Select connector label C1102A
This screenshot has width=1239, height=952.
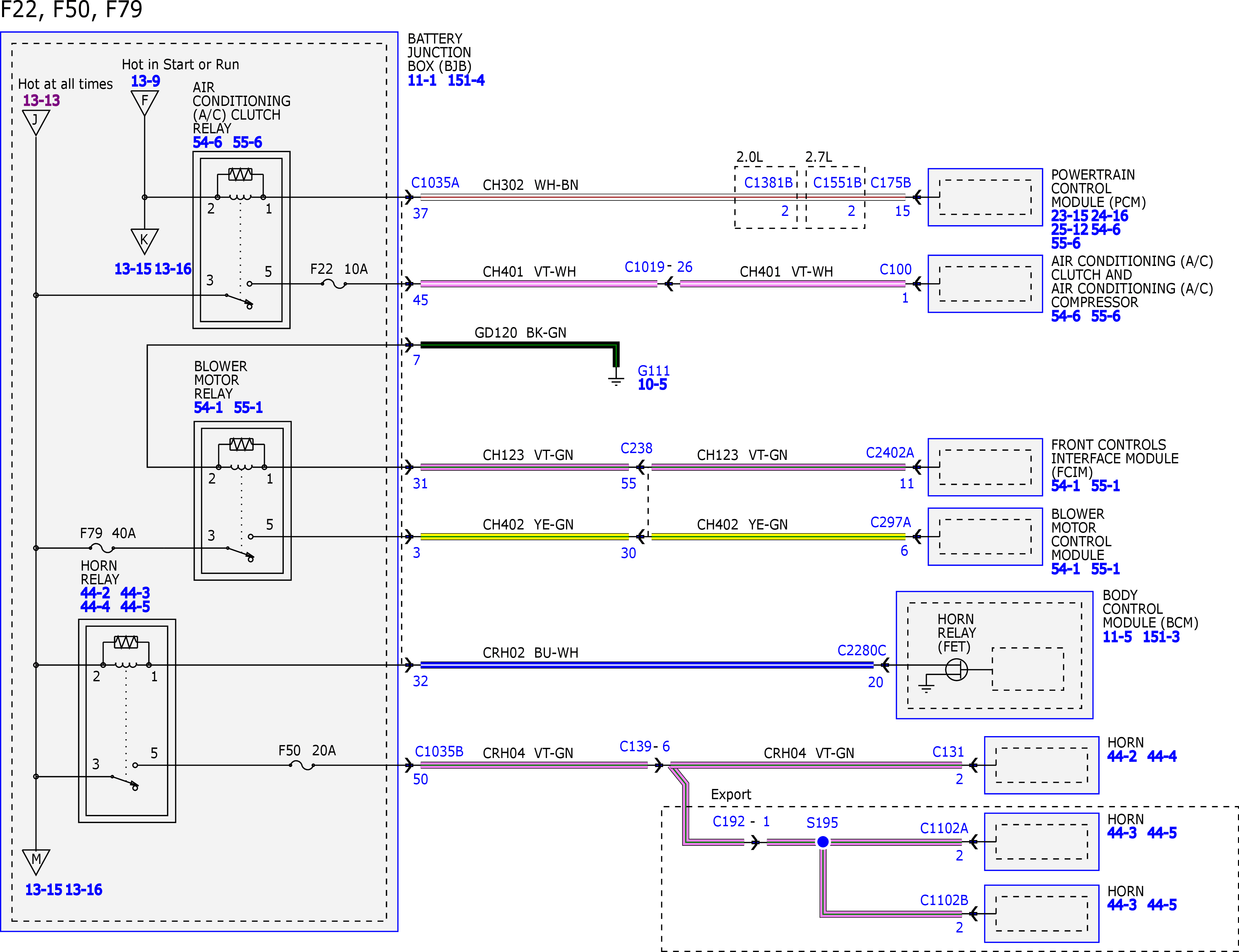pos(944,829)
